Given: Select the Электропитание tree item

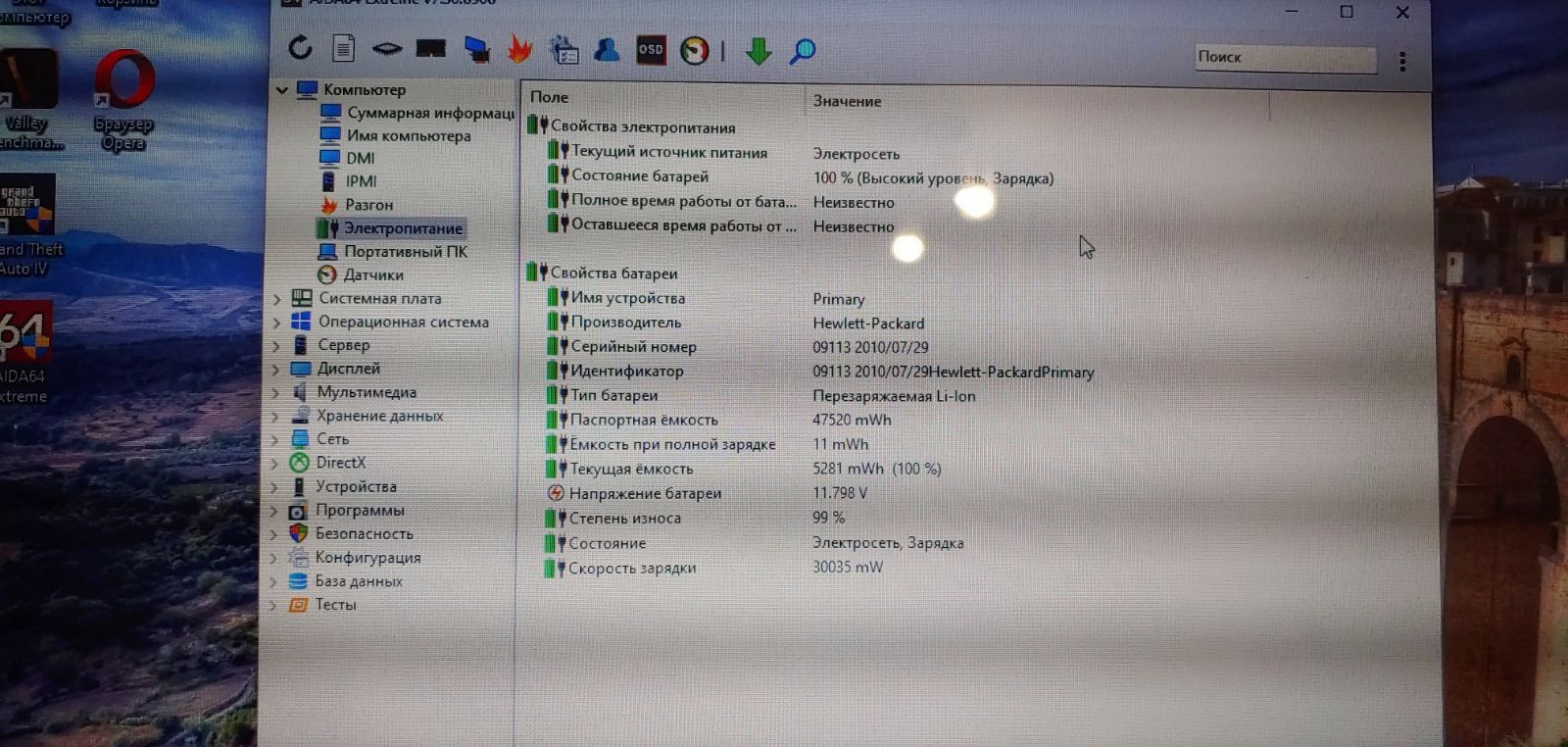Looking at the screenshot, I should pos(390,228).
